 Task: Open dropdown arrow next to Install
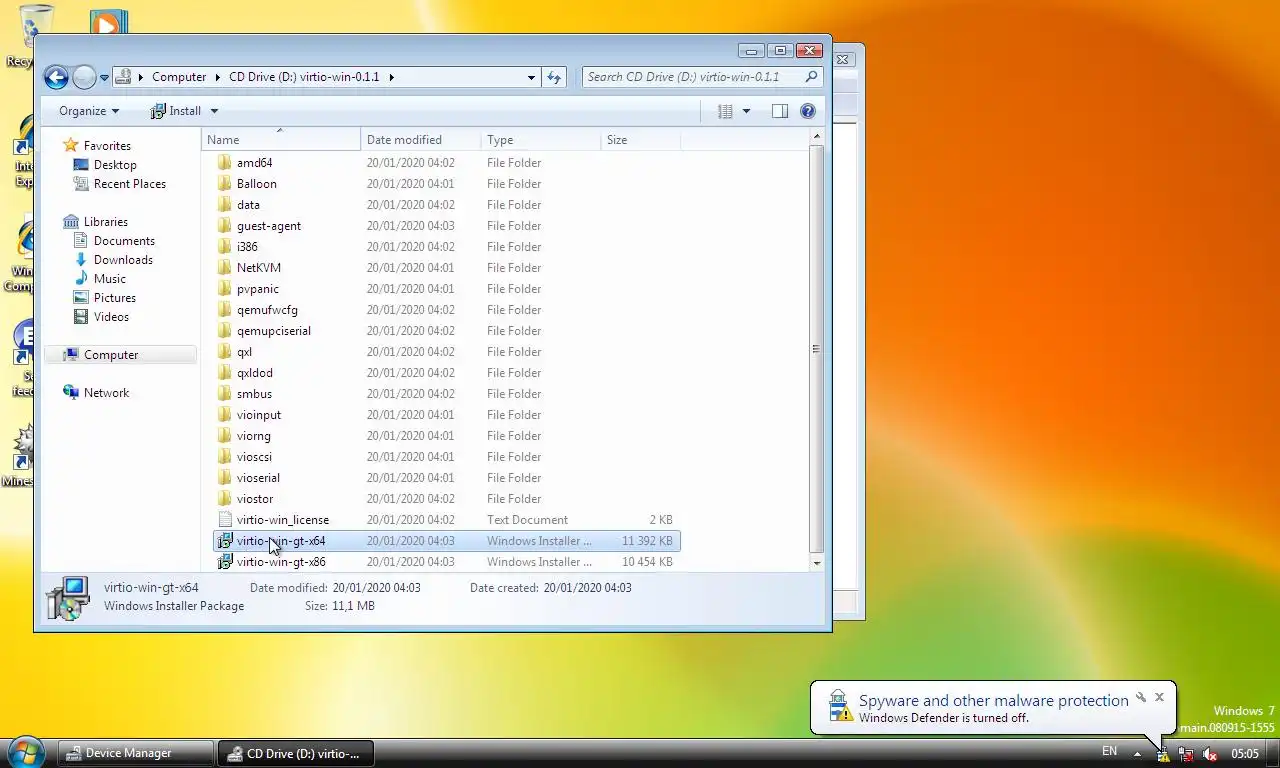coord(214,111)
